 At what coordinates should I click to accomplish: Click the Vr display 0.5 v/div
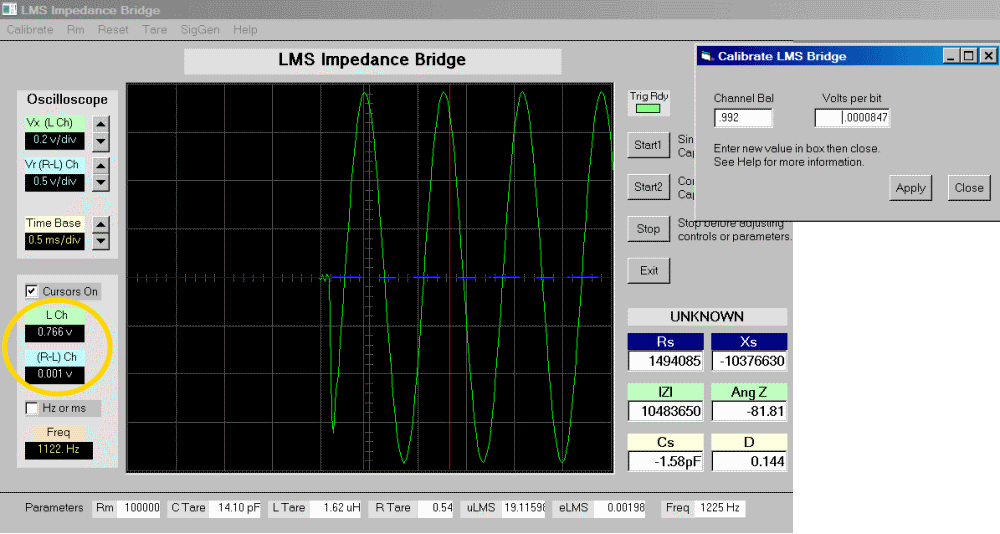[x=55, y=182]
